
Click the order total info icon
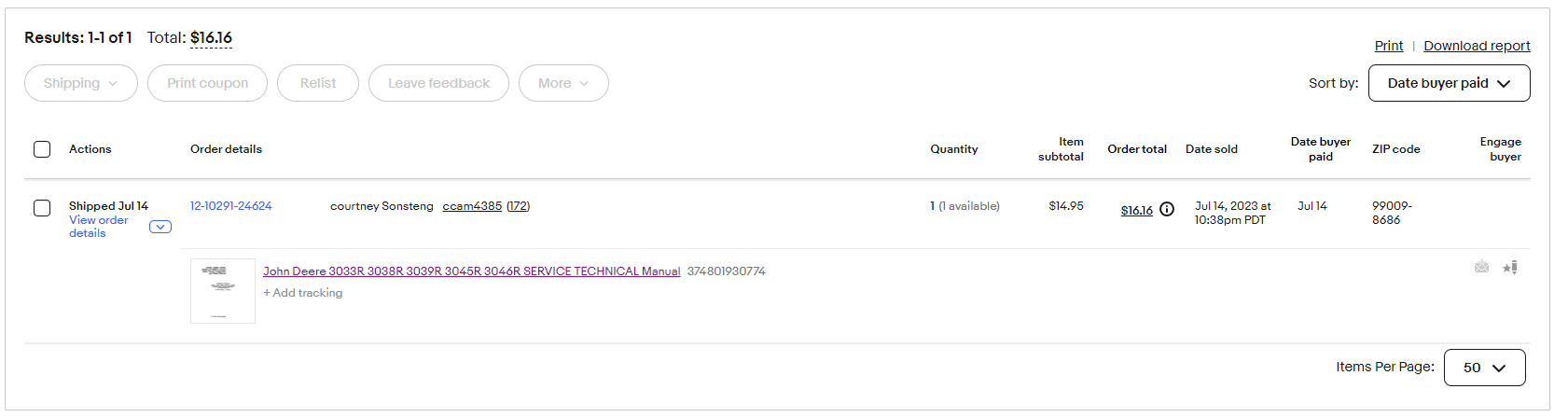pyautogui.click(x=1167, y=210)
